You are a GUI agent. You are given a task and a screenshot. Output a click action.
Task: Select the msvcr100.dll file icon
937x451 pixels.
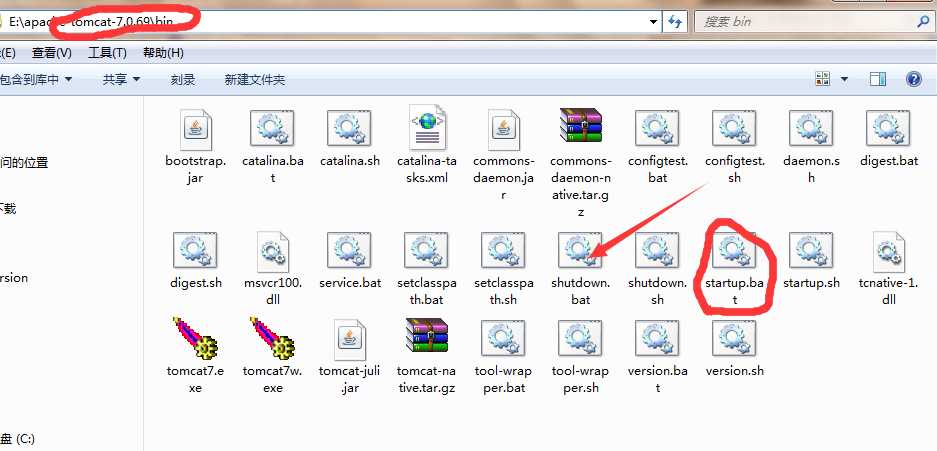272,251
